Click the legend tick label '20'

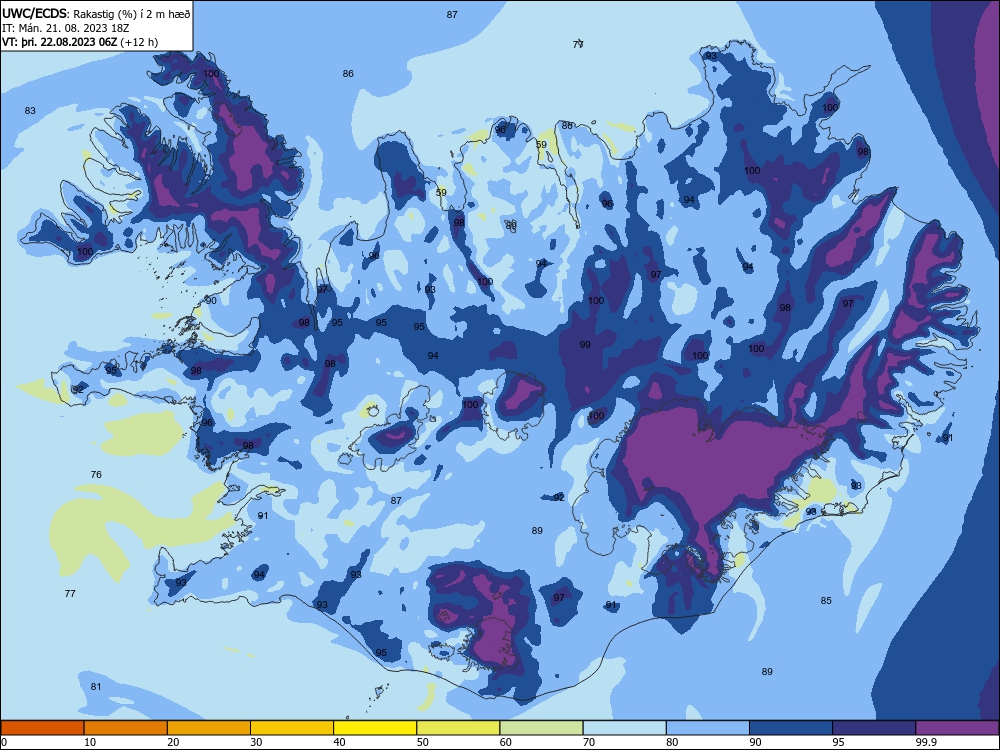pos(173,742)
